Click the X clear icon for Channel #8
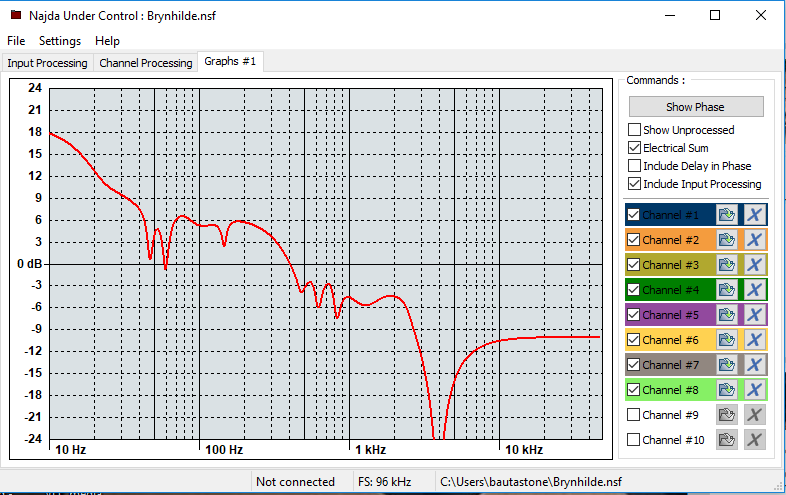Image resolution: width=786 pixels, height=495 pixels. pos(755,390)
